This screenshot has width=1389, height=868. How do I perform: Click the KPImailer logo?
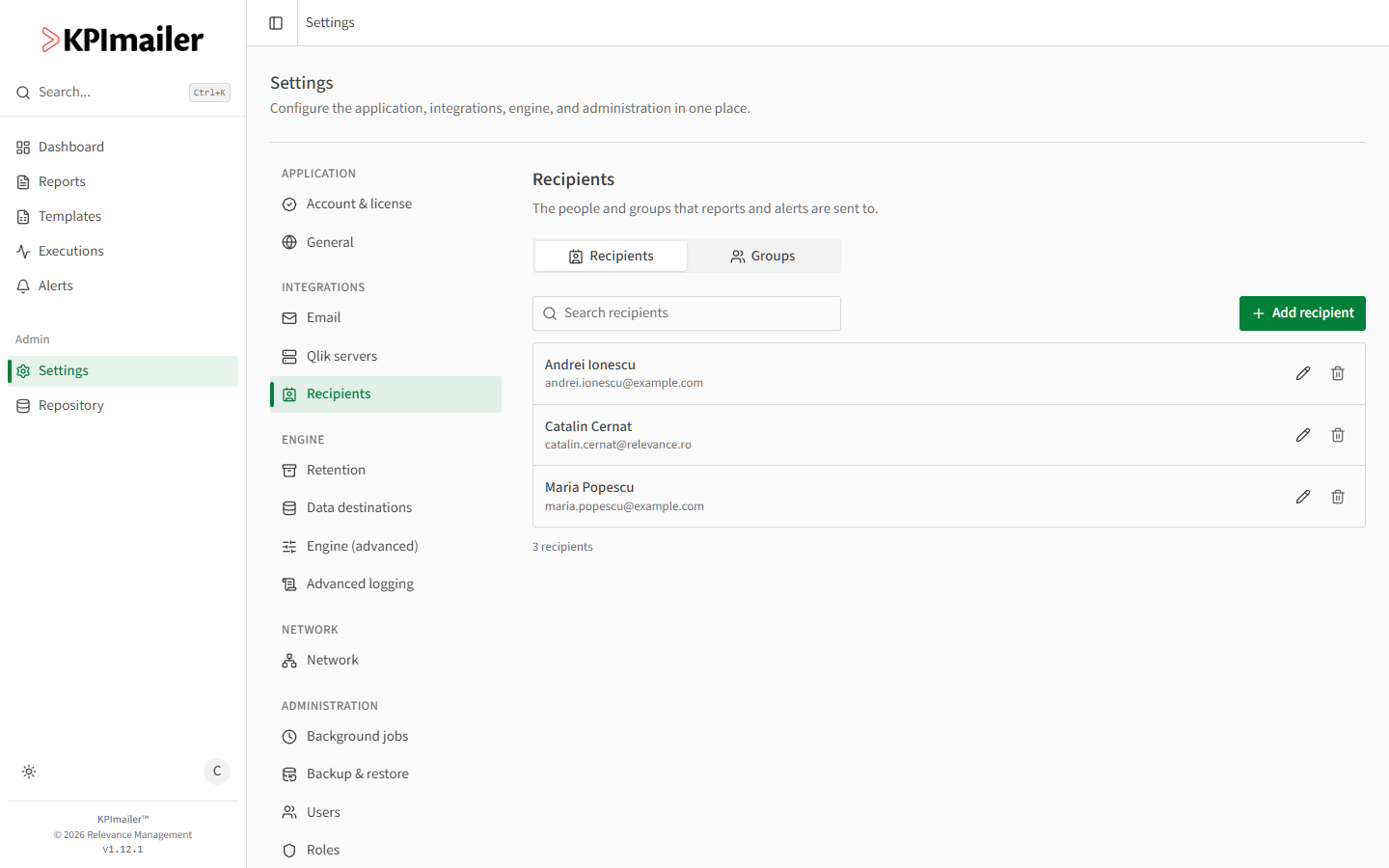[x=123, y=40]
